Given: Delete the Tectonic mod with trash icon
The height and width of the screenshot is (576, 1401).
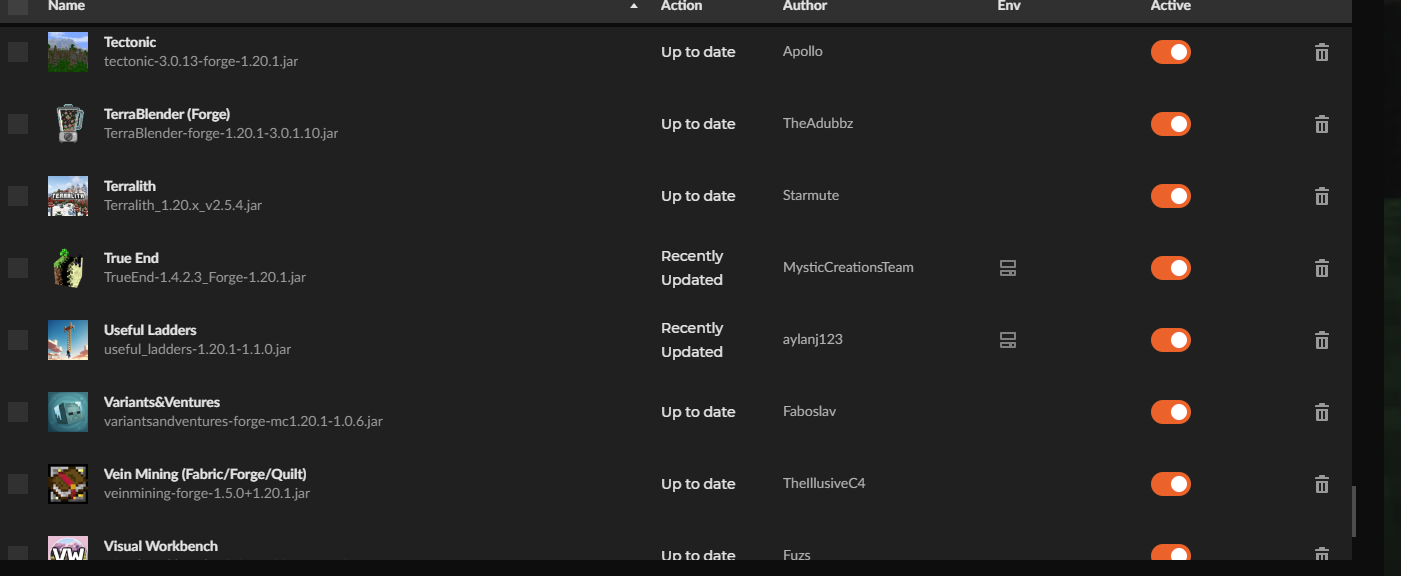Looking at the screenshot, I should 1321,52.
